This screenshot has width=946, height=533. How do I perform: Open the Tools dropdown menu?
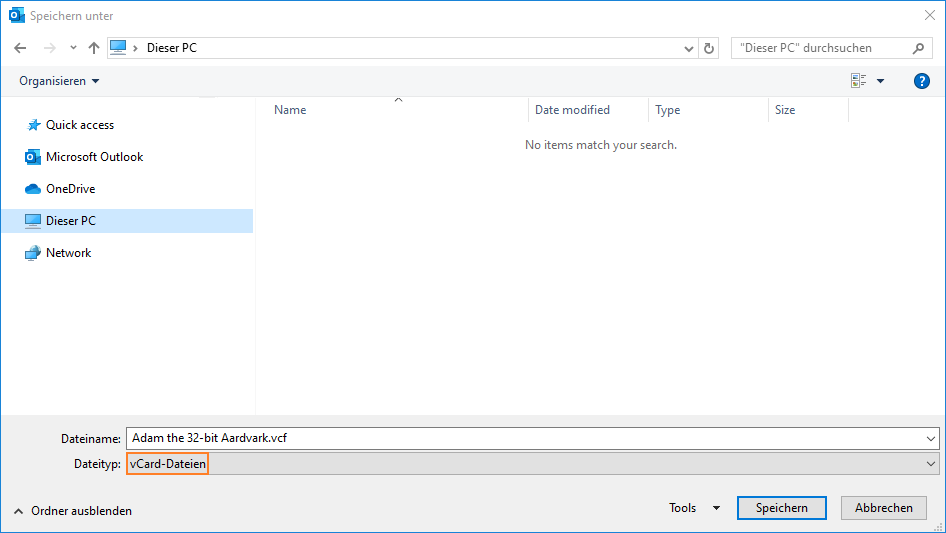[694, 508]
